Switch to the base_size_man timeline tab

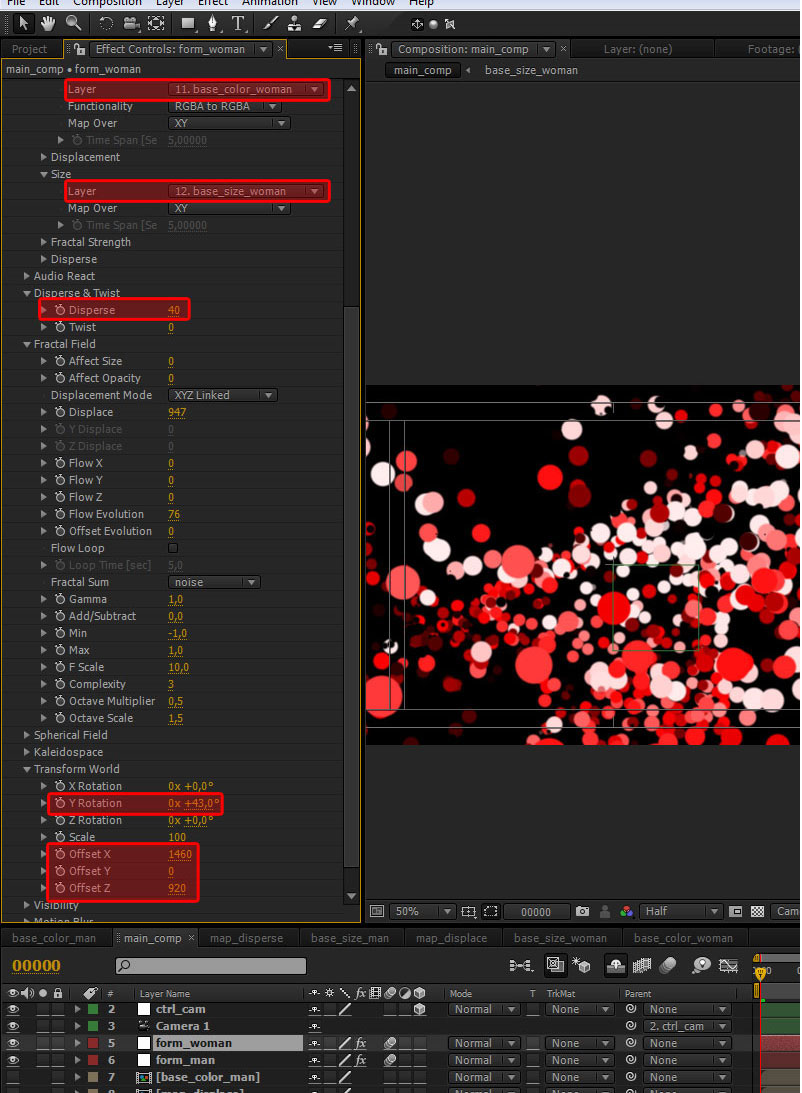coord(350,938)
